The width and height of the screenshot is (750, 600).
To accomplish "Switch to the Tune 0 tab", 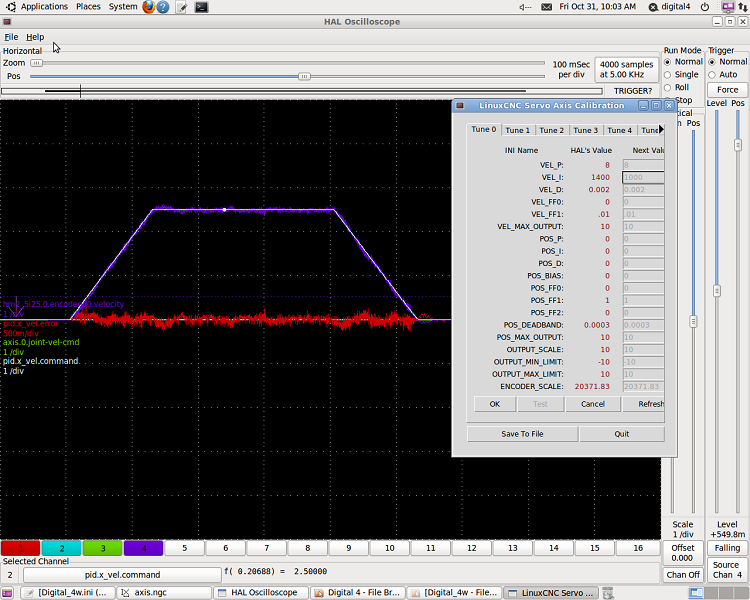I will click(484, 130).
